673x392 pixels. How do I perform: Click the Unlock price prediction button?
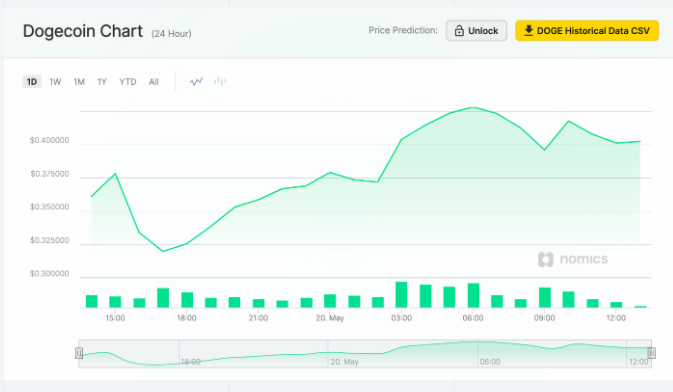(x=476, y=30)
